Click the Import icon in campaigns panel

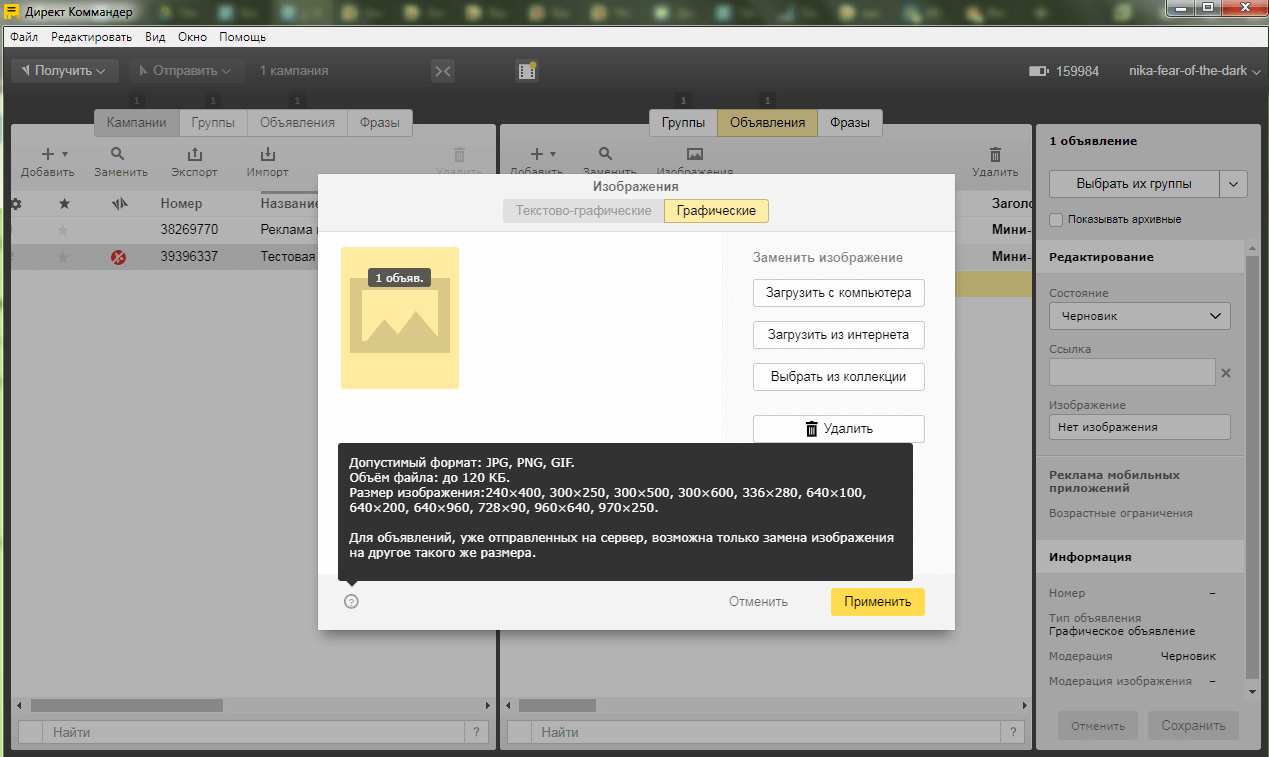pyautogui.click(x=267, y=162)
